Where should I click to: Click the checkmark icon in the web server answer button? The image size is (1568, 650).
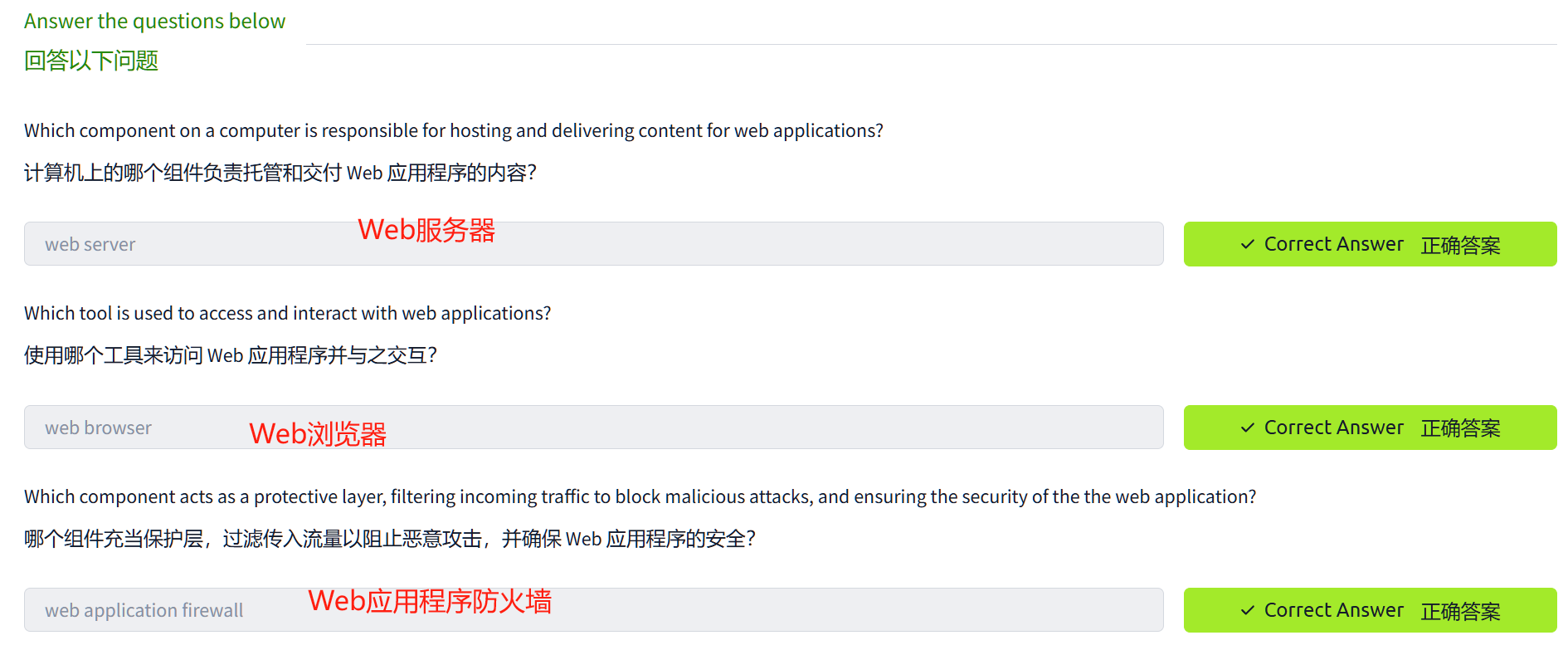1247,244
